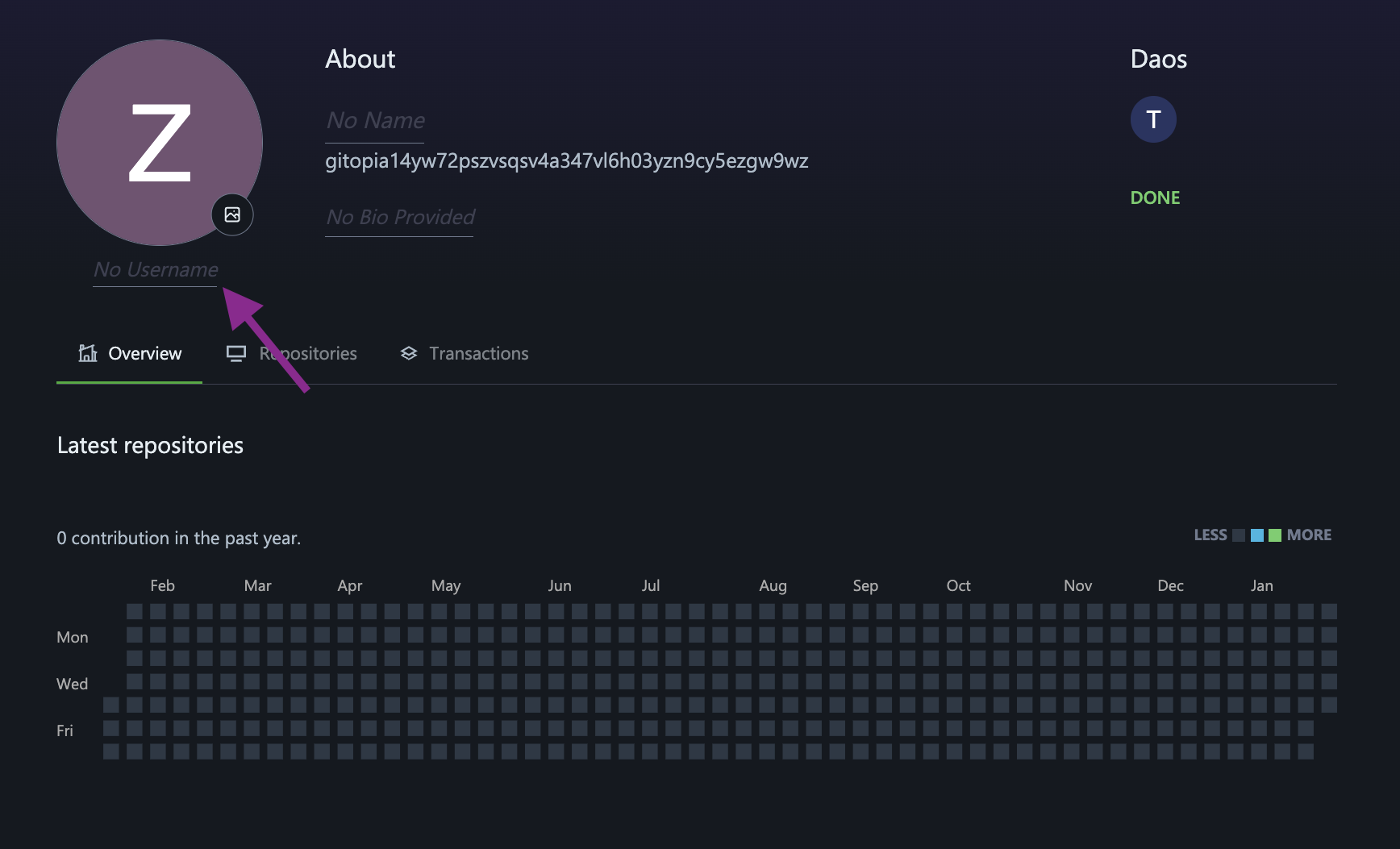Click the gitopia wallet address text
This screenshot has width=1400, height=849.
coord(566,161)
